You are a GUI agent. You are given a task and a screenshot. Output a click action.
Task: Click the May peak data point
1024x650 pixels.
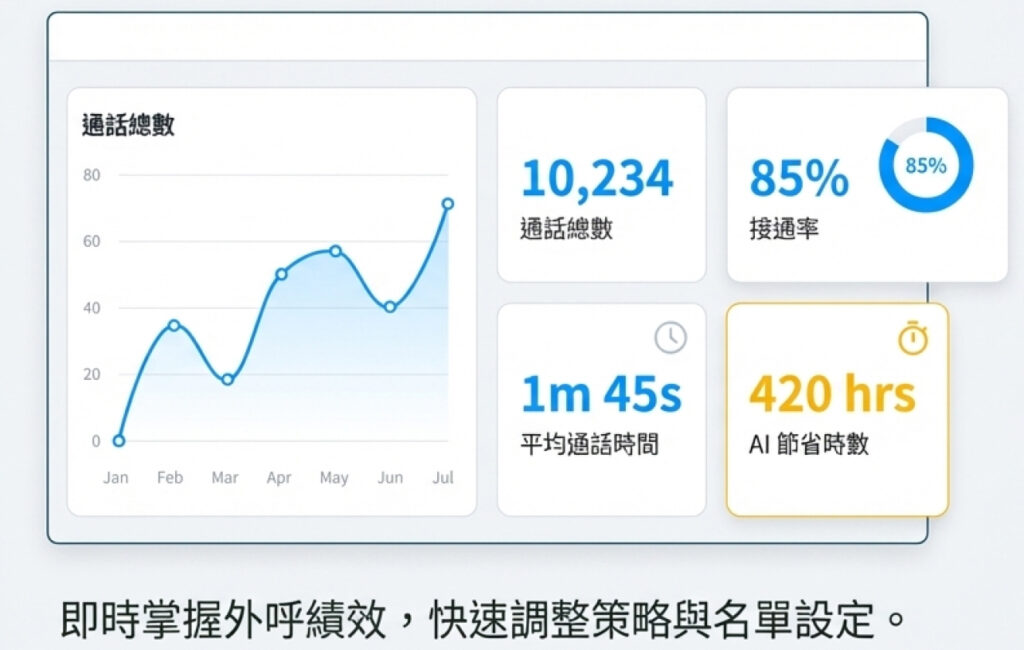336,251
